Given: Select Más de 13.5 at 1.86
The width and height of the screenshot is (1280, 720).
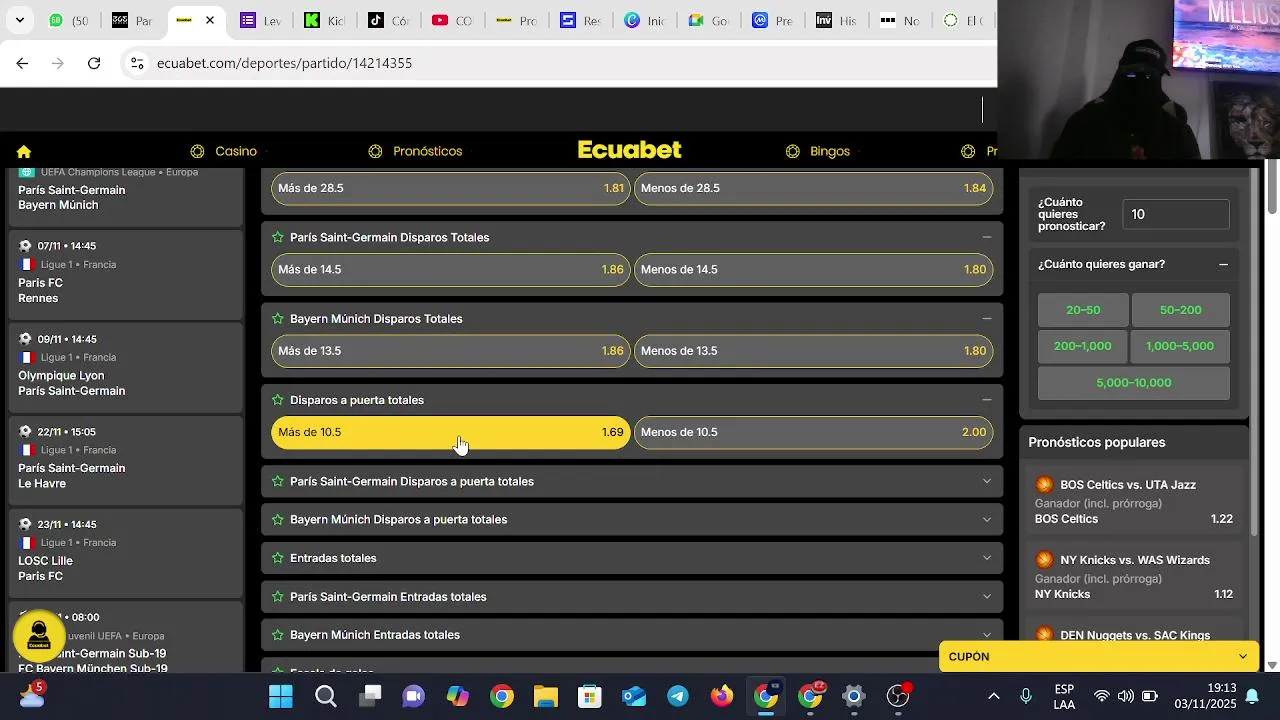Looking at the screenshot, I should (x=451, y=351).
